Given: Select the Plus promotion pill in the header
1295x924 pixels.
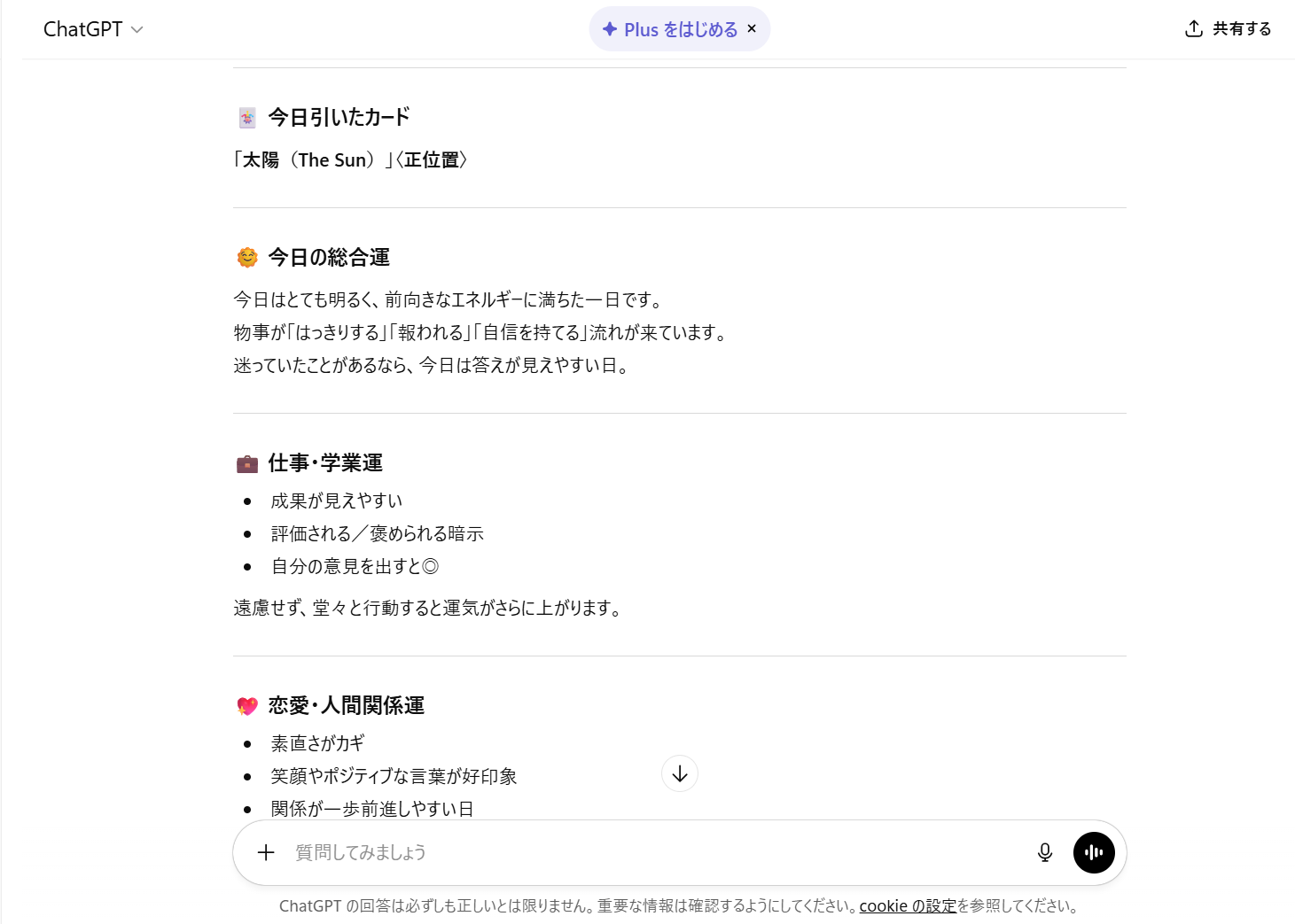Looking at the screenshot, I should pos(680,28).
